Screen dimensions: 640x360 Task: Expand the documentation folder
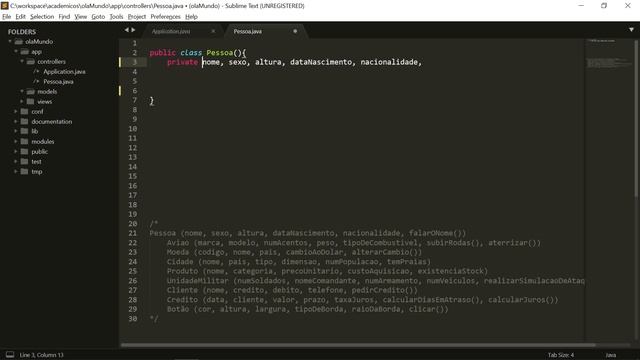point(16,121)
